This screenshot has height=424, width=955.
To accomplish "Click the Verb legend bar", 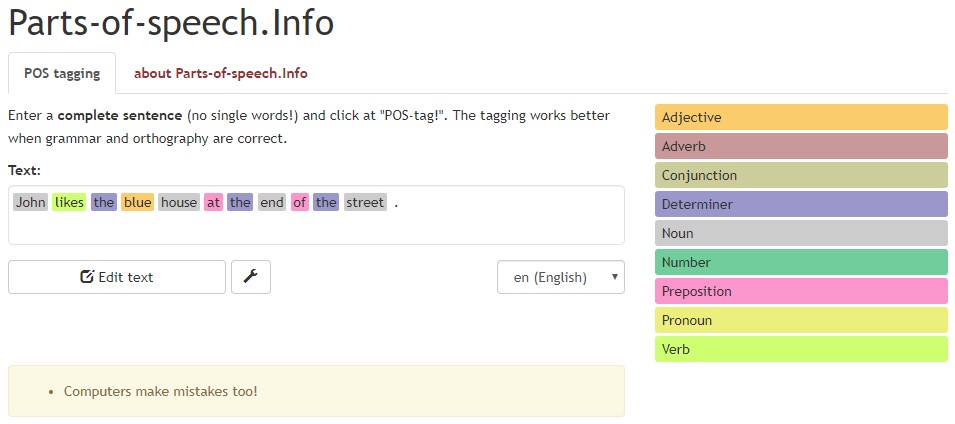I will [800, 349].
